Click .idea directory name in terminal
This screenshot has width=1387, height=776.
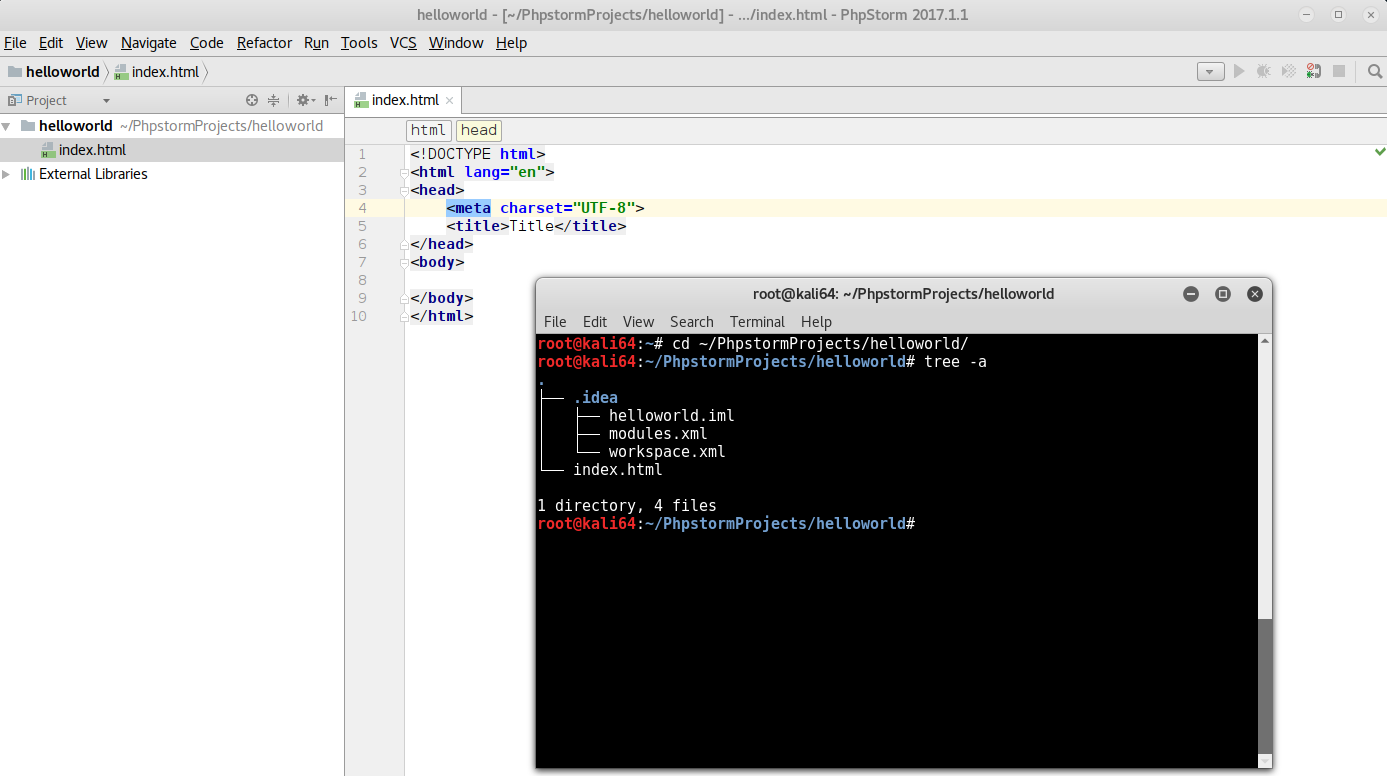(595, 398)
